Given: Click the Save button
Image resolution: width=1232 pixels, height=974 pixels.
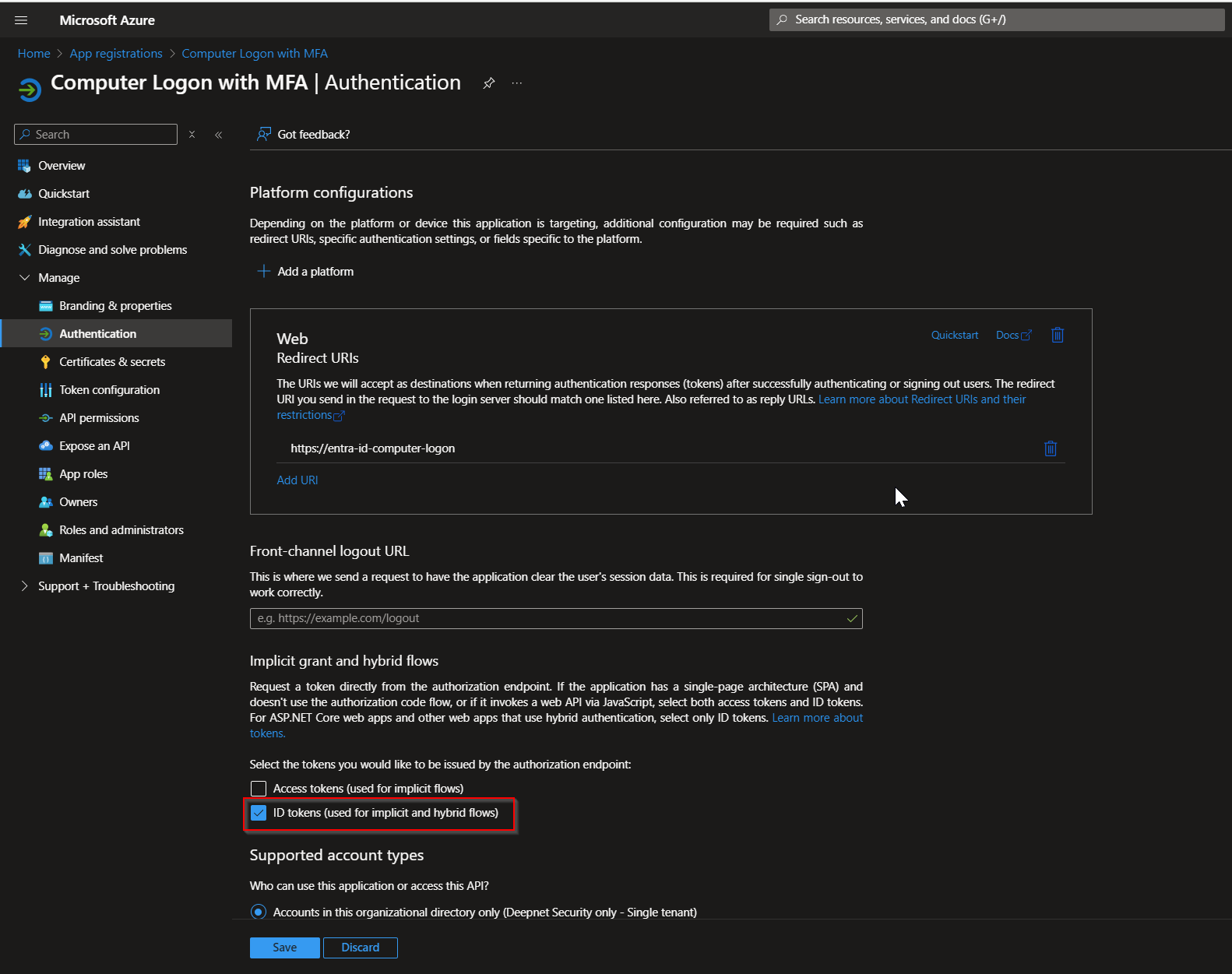Looking at the screenshot, I should click(x=284, y=948).
